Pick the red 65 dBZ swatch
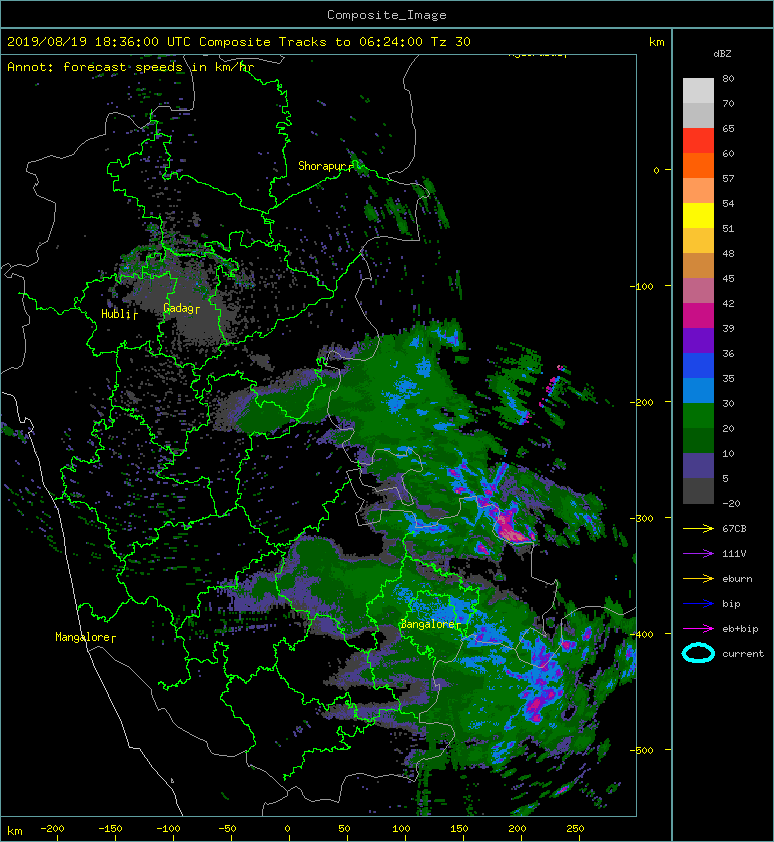774x842 pixels. click(x=698, y=140)
